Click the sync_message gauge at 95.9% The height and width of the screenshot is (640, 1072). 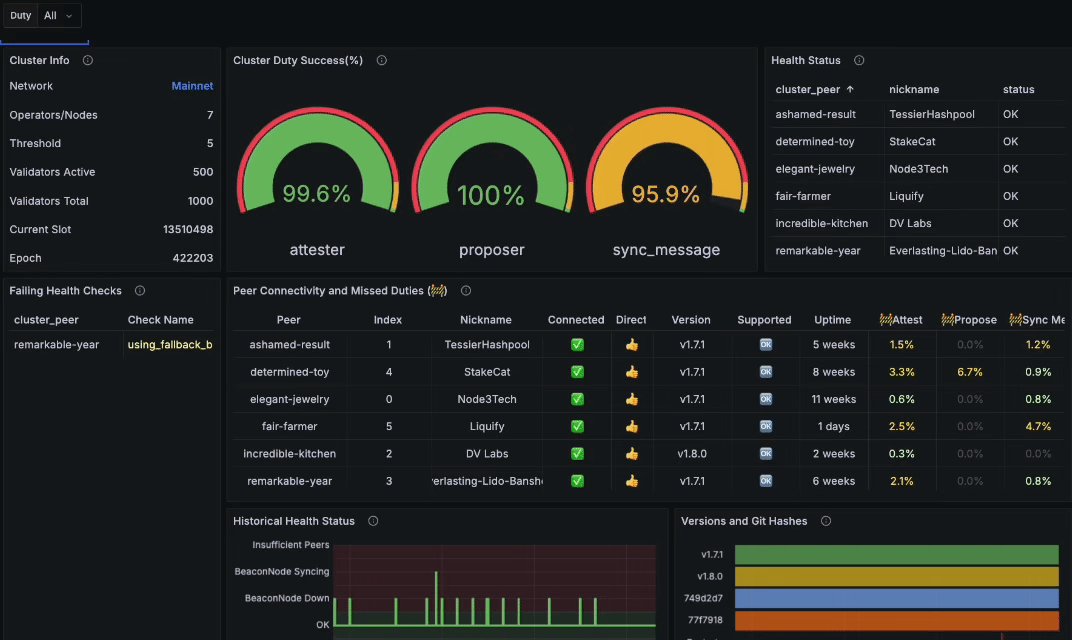pos(667,161)
